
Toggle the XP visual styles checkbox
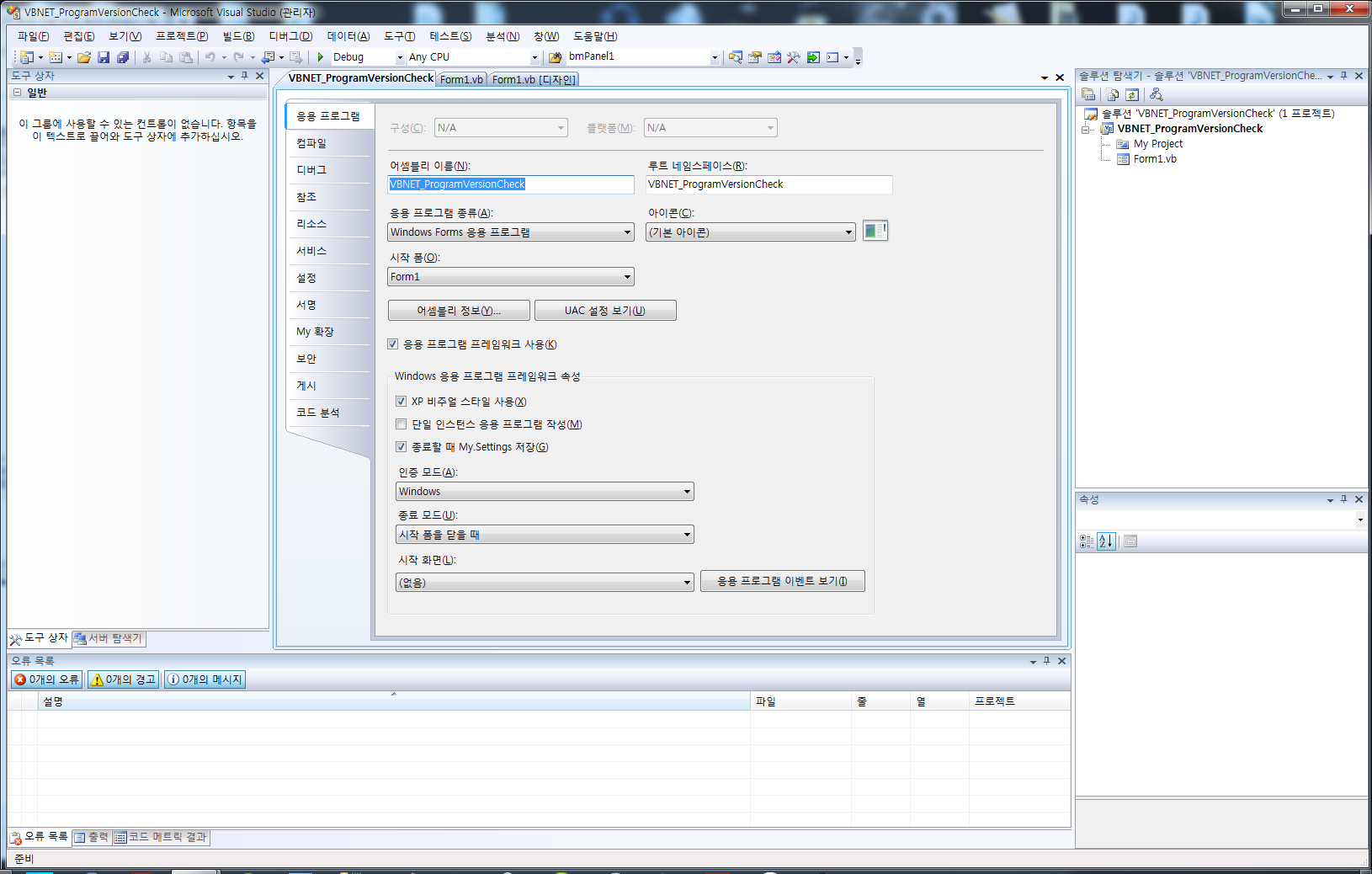pos(401,401)
